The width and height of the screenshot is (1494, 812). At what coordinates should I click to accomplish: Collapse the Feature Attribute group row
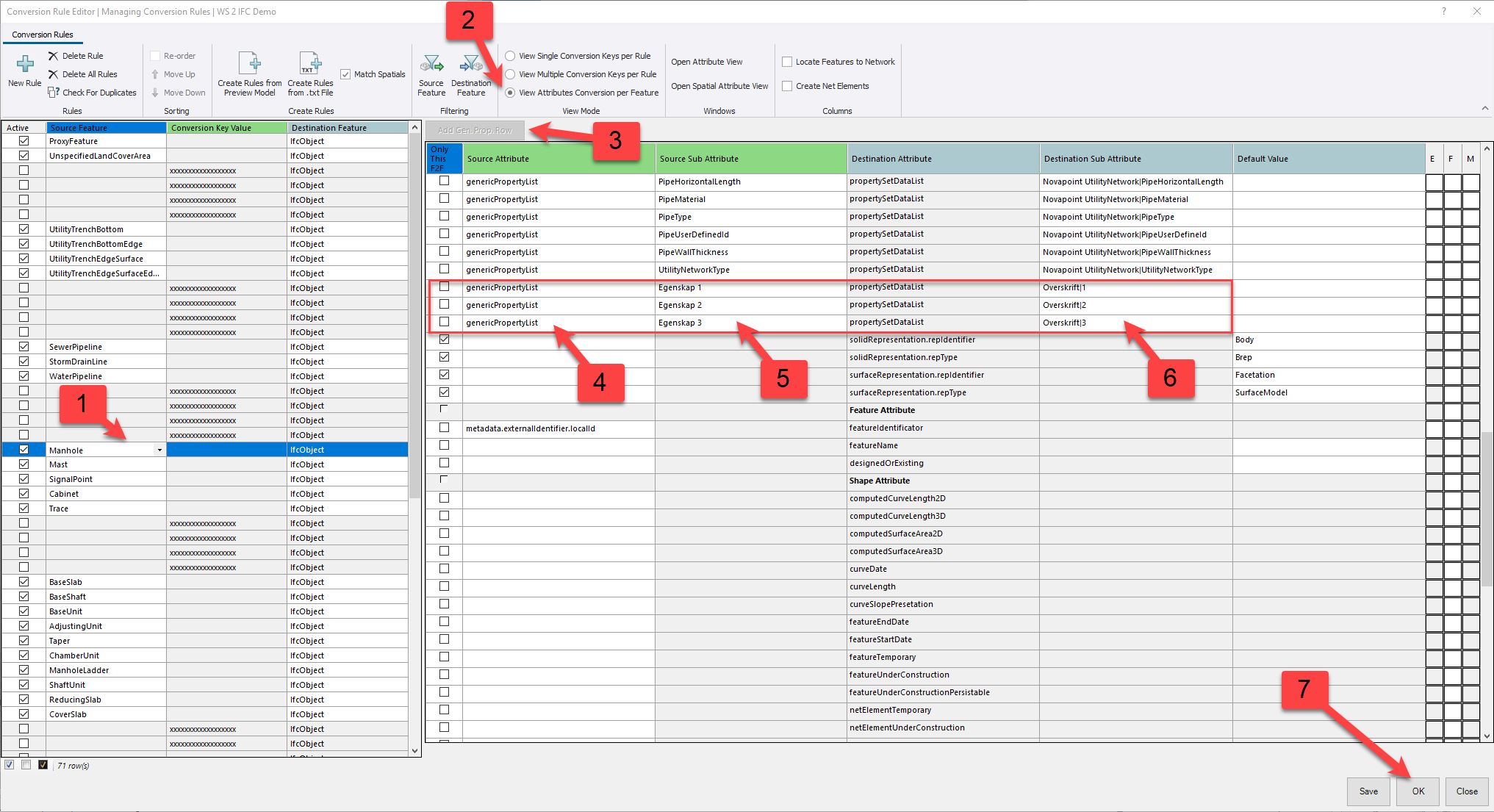point(444,409)
